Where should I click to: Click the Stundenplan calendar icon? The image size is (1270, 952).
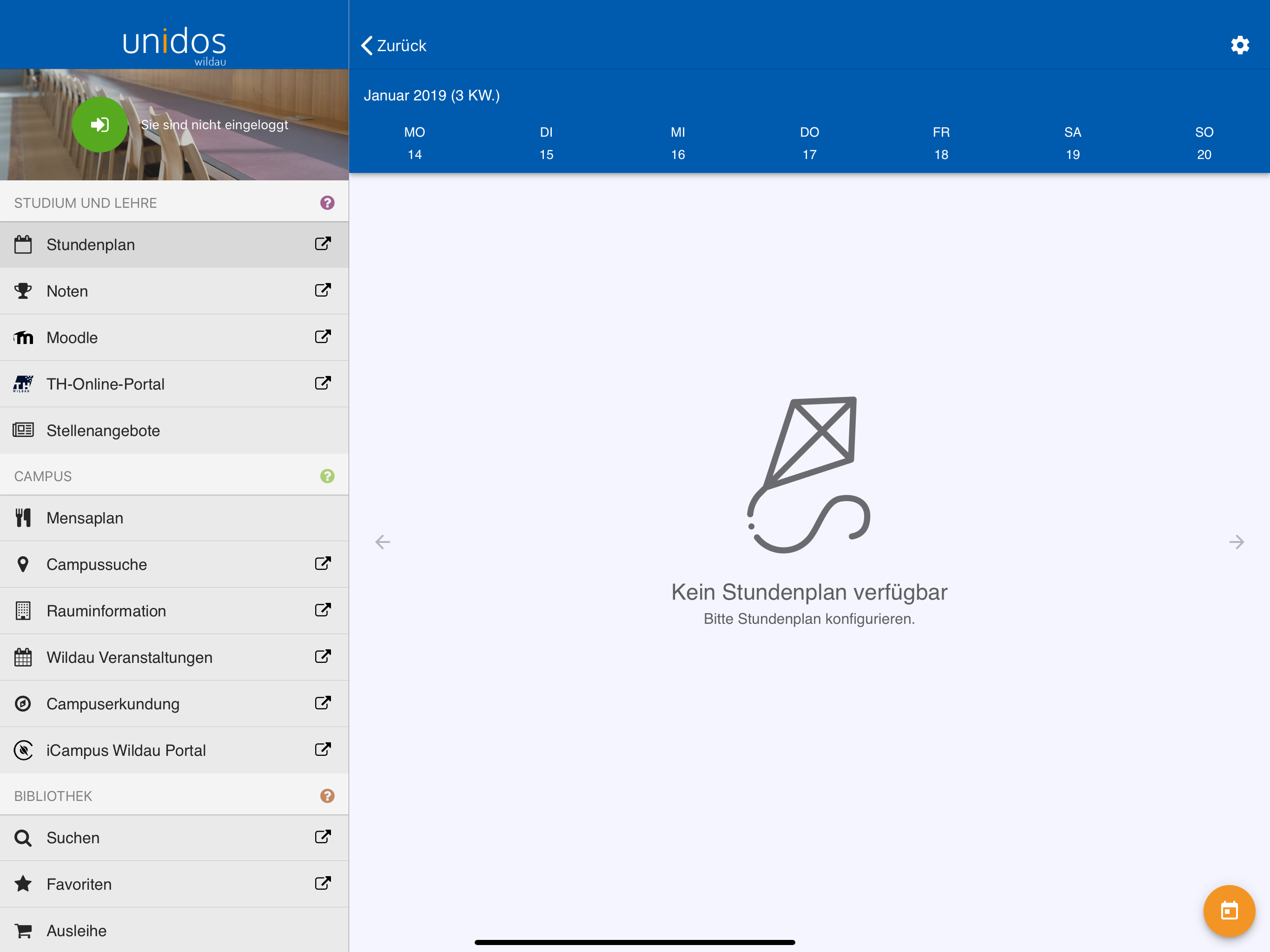[x=23, y=245]
